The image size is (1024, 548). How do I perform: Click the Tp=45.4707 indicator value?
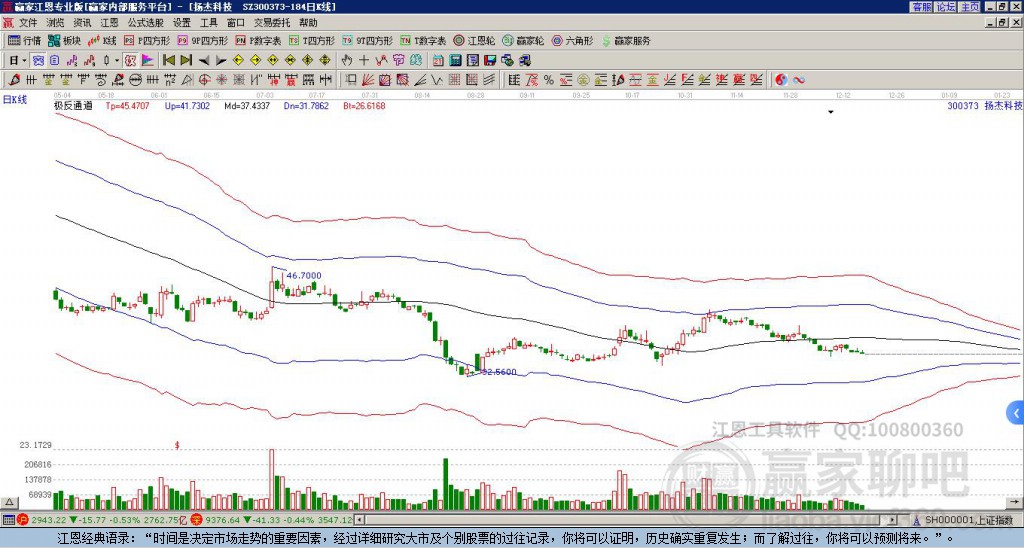[x=127, y=105]
